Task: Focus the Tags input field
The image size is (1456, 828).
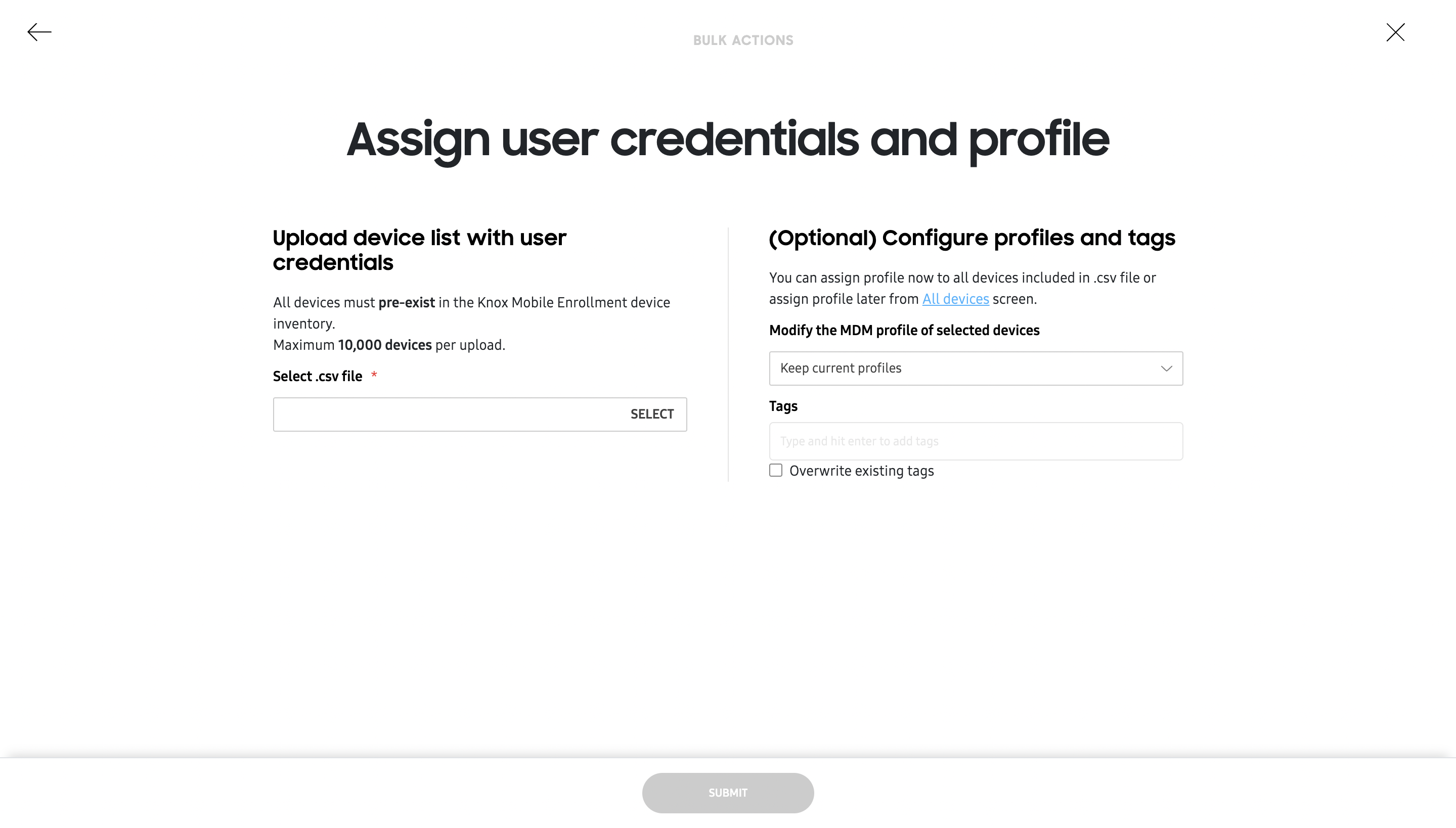Action: coord(976,441)
